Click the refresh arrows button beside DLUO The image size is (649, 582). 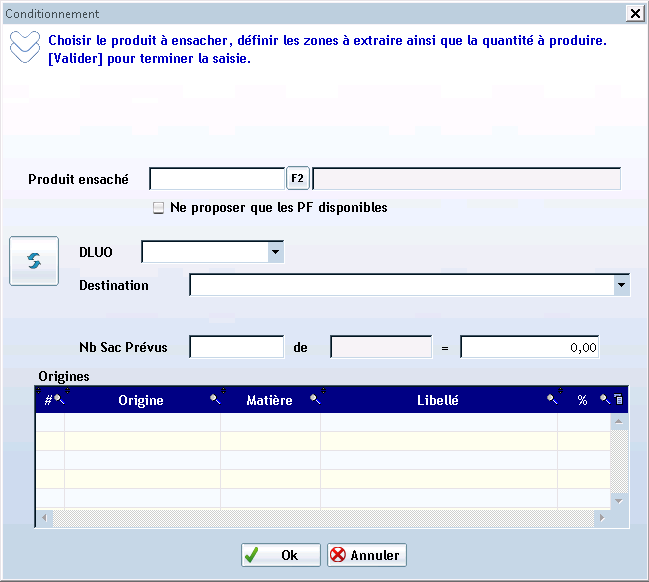pos(34,261)
